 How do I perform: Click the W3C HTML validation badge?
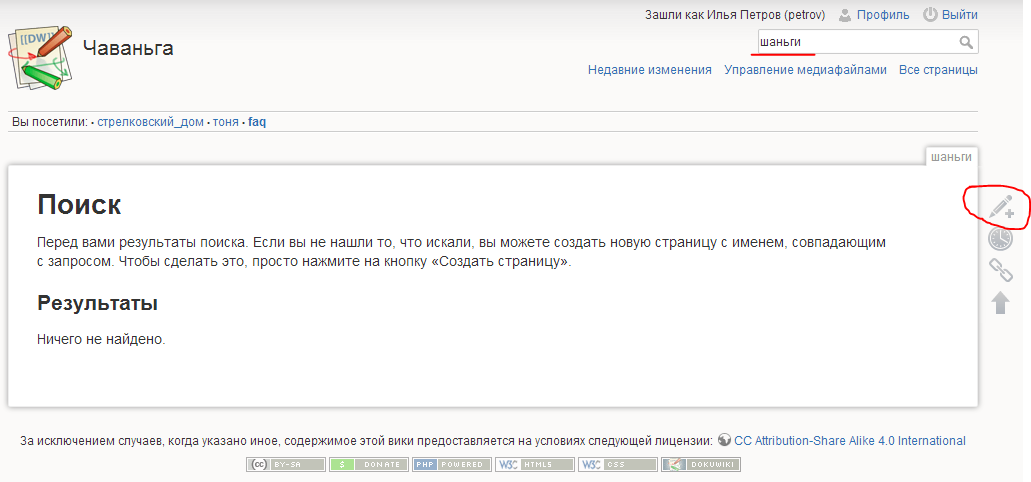click(535, 464)
